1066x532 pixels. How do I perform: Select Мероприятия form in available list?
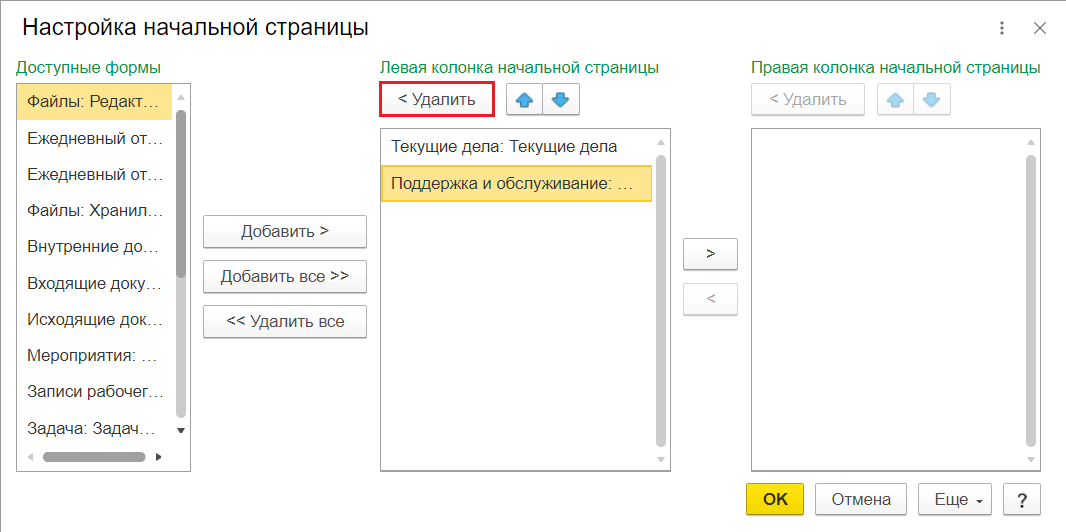point(94,355)
